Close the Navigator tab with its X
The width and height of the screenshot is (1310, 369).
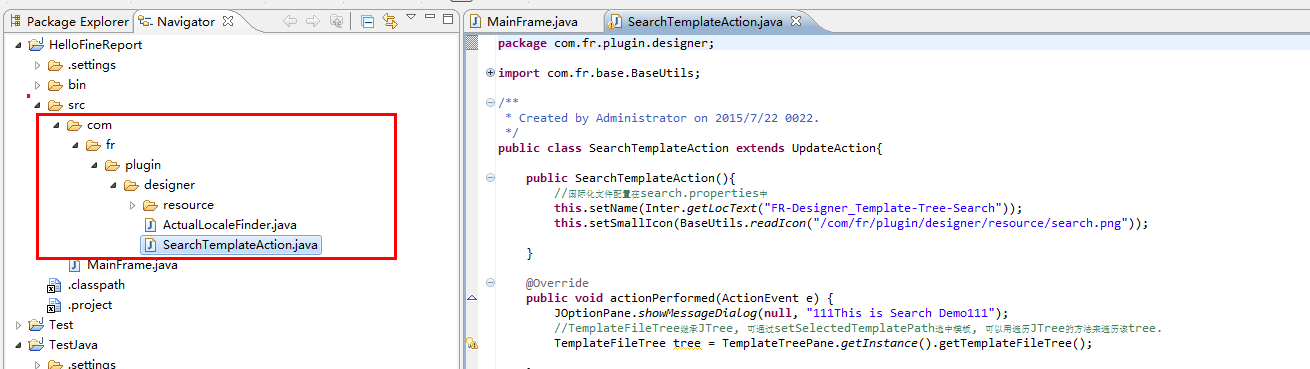coord(227,21)
